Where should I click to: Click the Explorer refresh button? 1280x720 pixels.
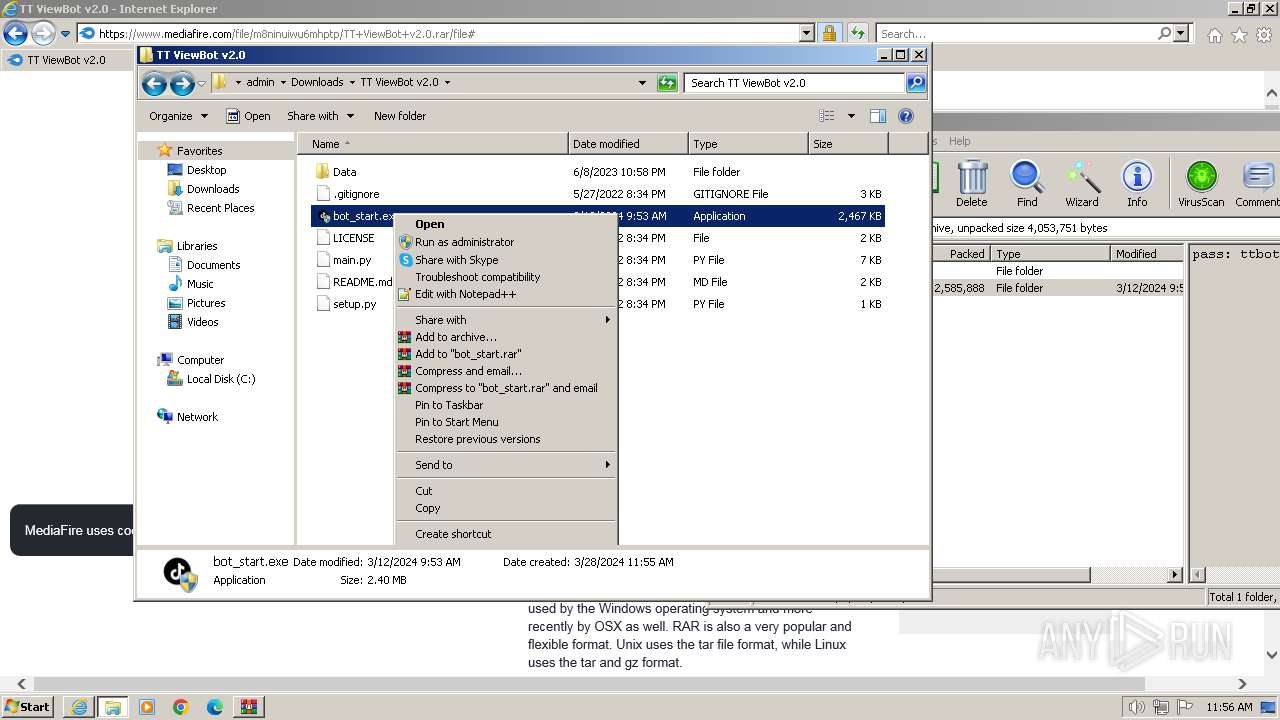pos(667,83)
